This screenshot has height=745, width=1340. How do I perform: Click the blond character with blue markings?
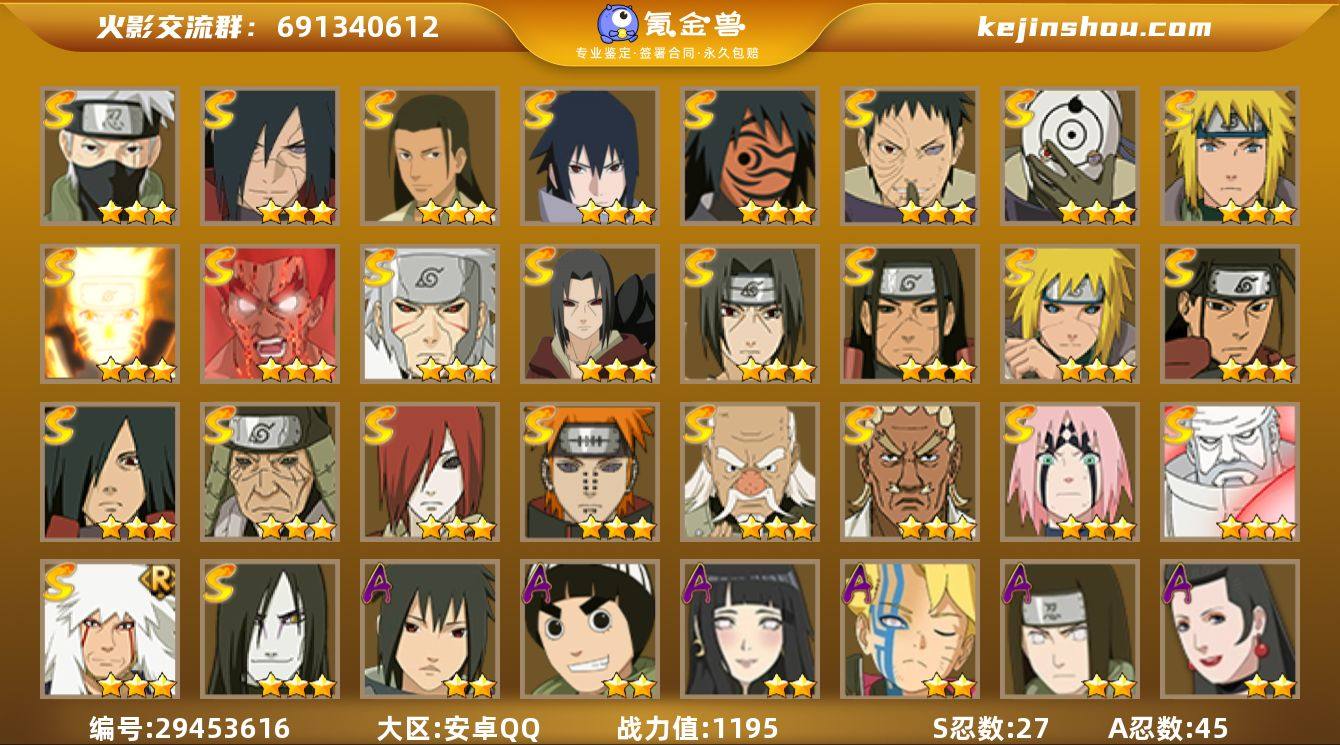tap(910, 630)
